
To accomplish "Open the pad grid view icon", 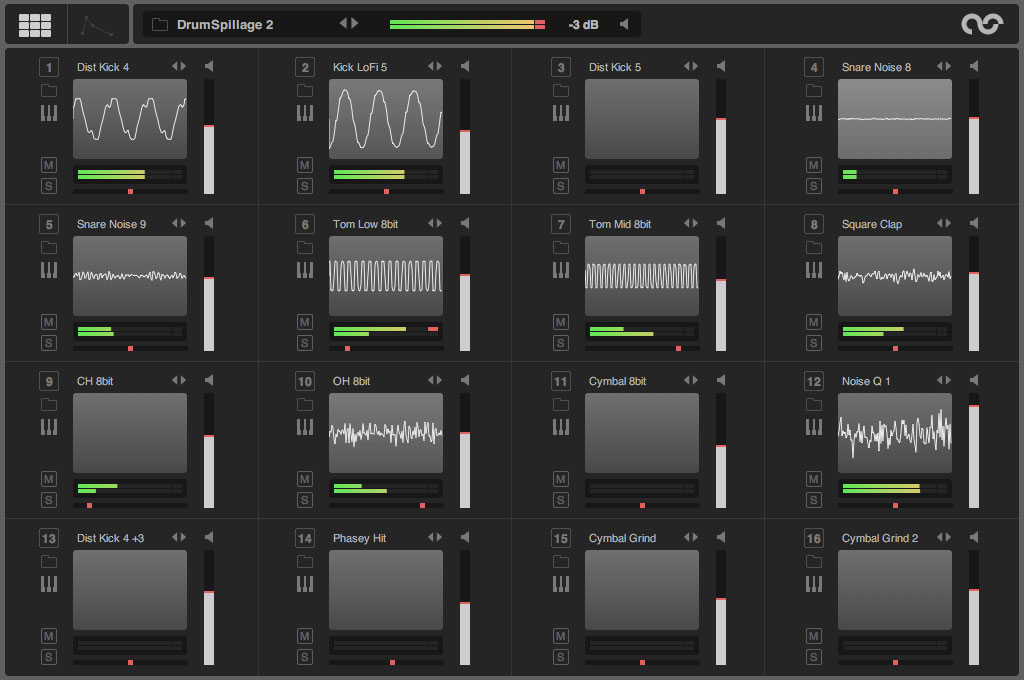I will [35, 24].
